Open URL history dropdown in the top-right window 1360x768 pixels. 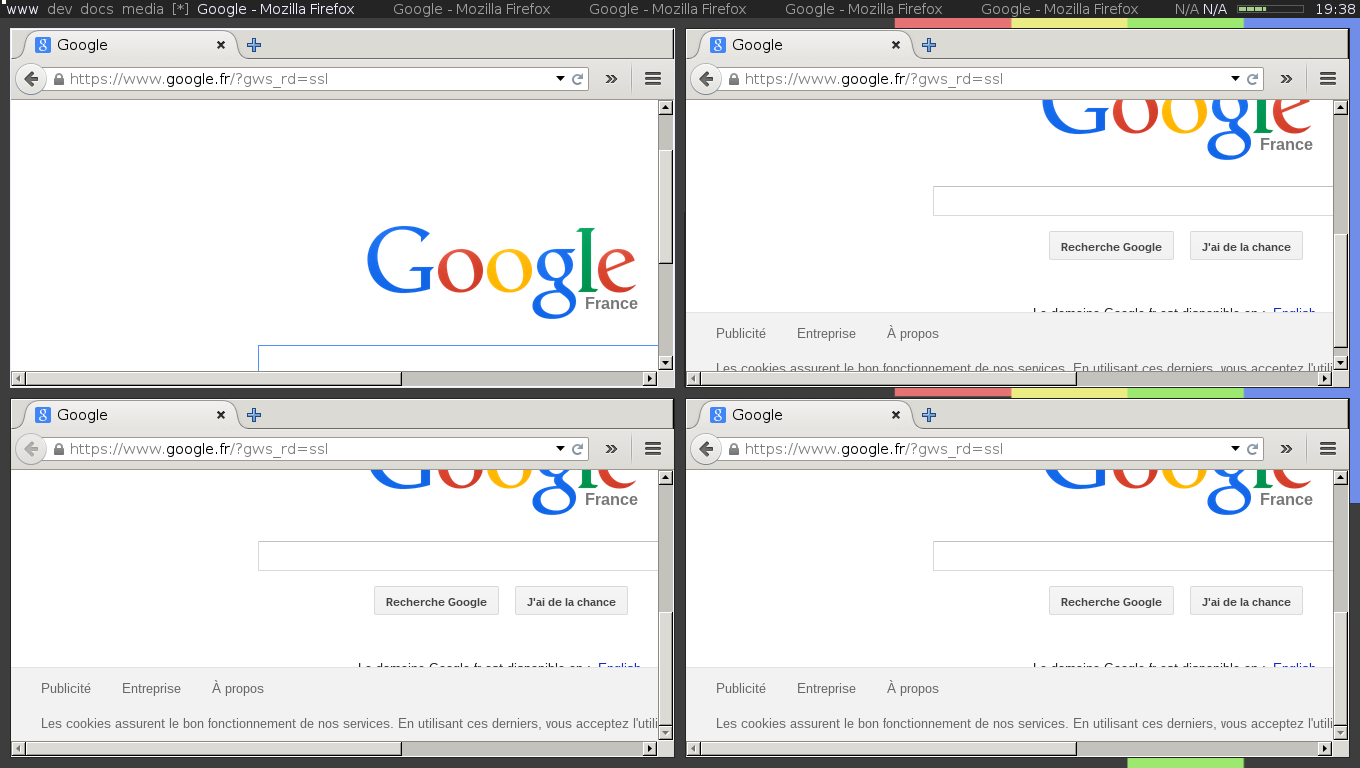[1235, 79]
